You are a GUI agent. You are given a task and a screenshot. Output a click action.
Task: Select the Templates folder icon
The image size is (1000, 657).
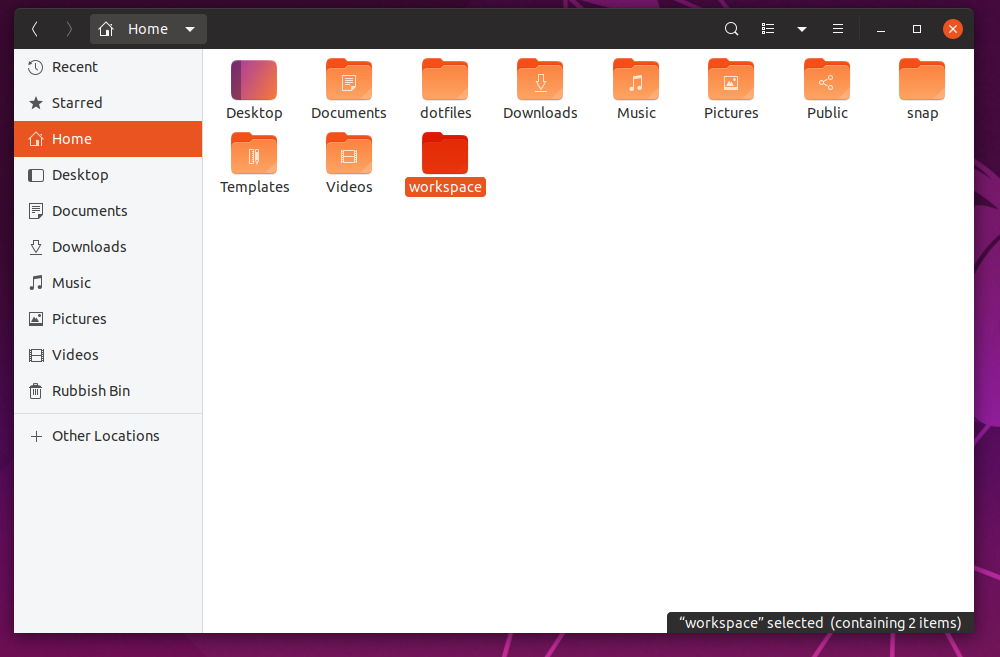point(254,154)
